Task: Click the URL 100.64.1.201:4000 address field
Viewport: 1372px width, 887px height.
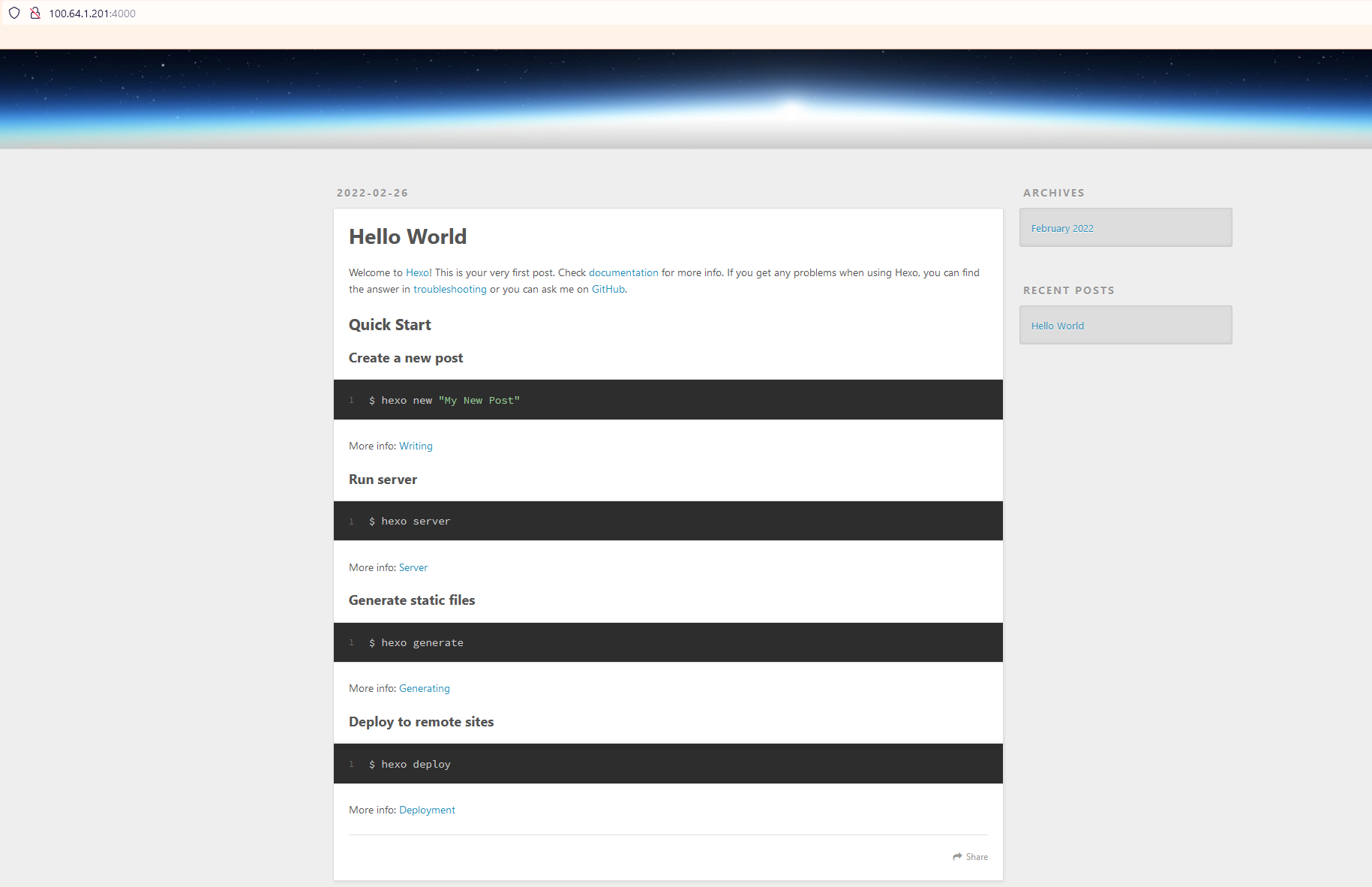Action: click(x=92, y=14)
